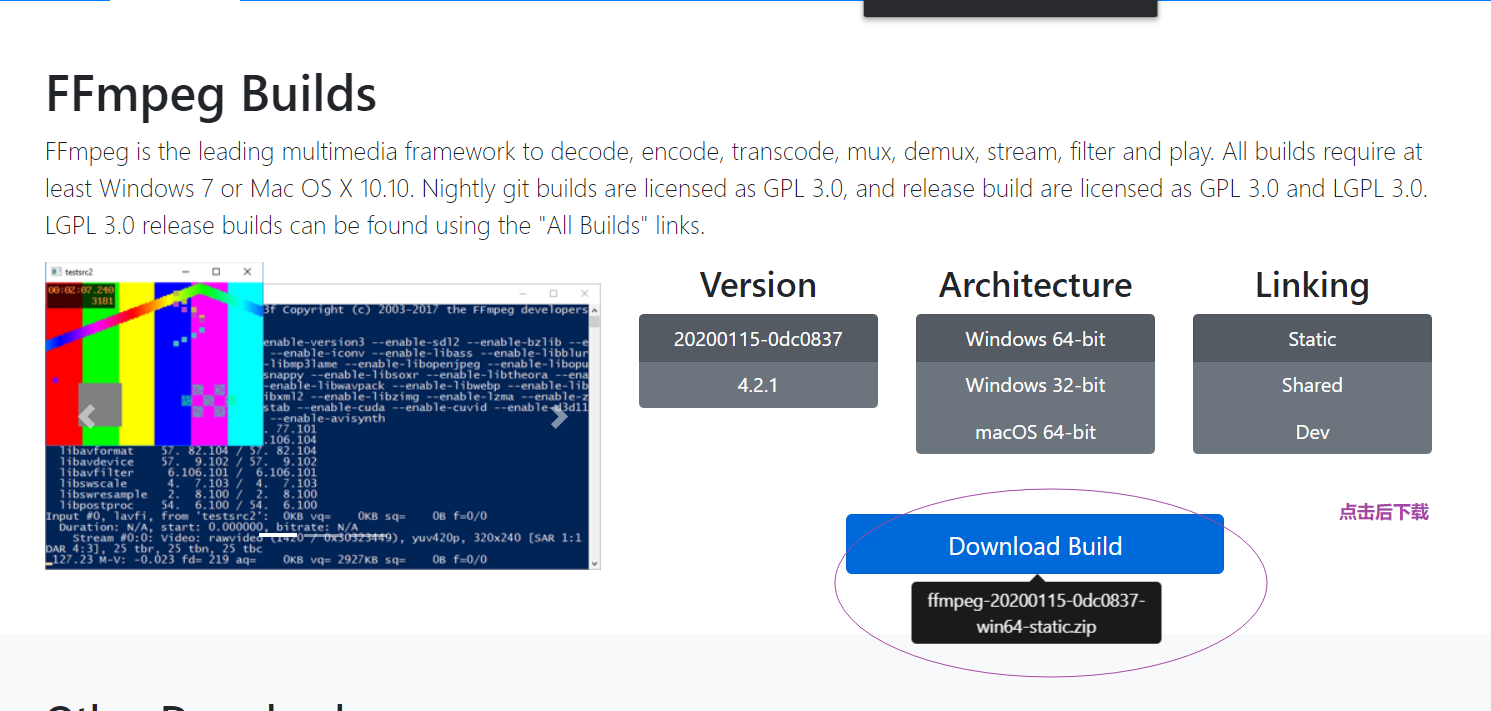Choose Windows 64-bit architecture

[x=1035, y=339]
